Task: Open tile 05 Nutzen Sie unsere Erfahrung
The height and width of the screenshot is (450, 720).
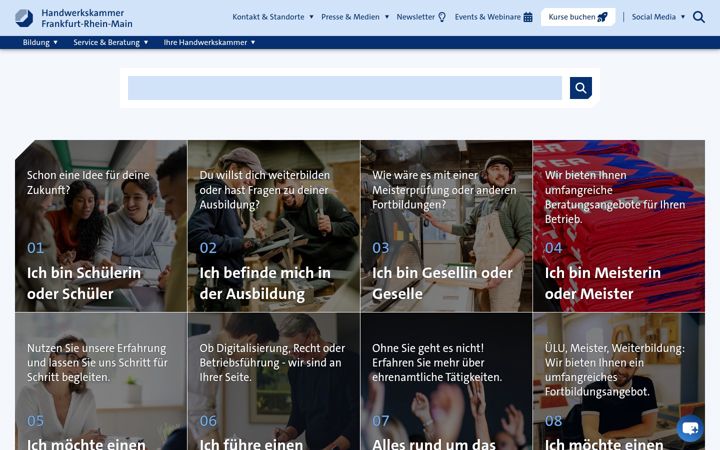Action: pyautogui.click(x=101, y=382)
